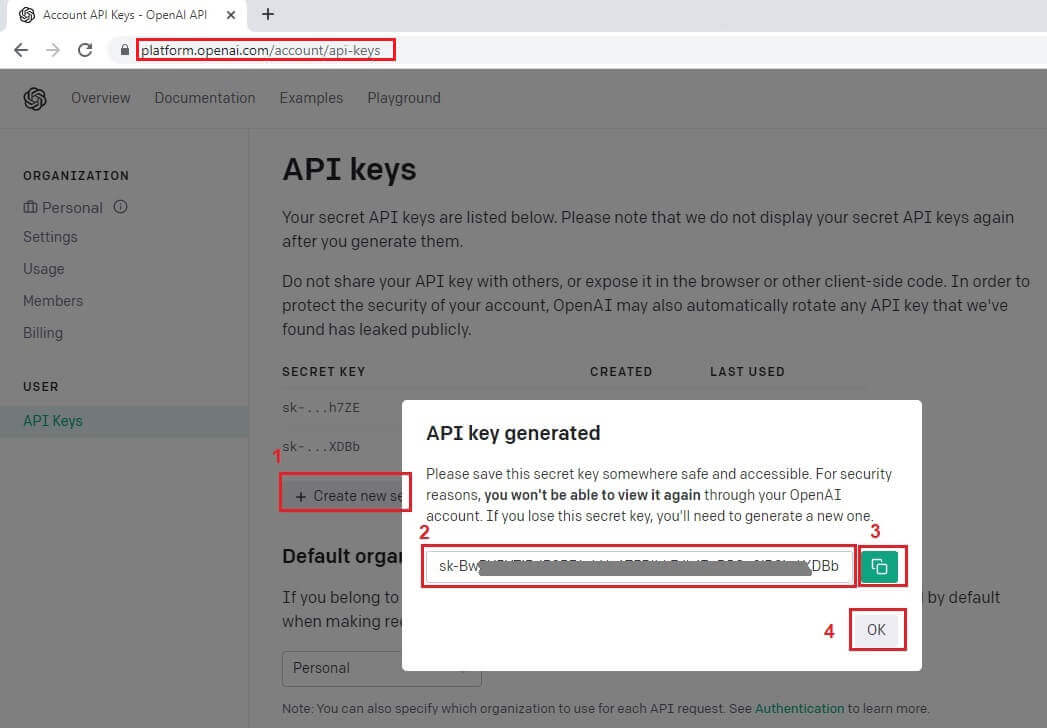
Task: Click the API key generated dialog title
Action: coord(513,433)
